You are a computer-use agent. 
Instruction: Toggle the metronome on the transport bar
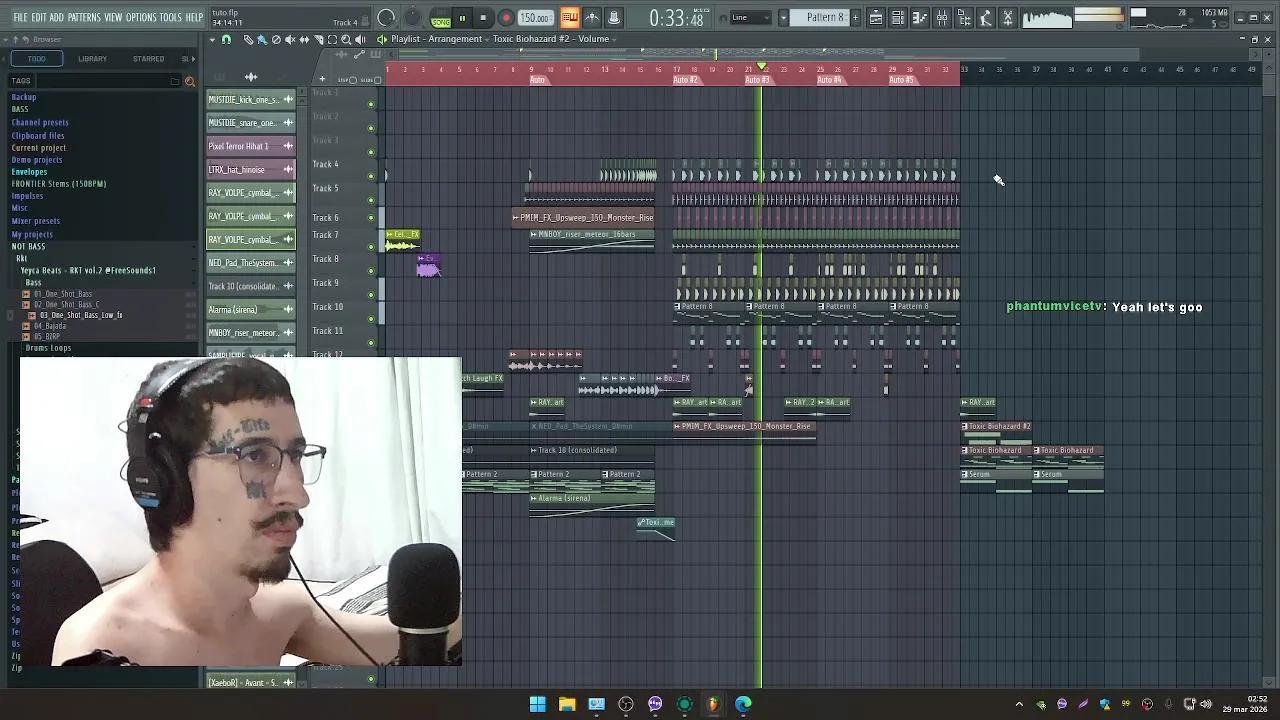coord(591,17)
